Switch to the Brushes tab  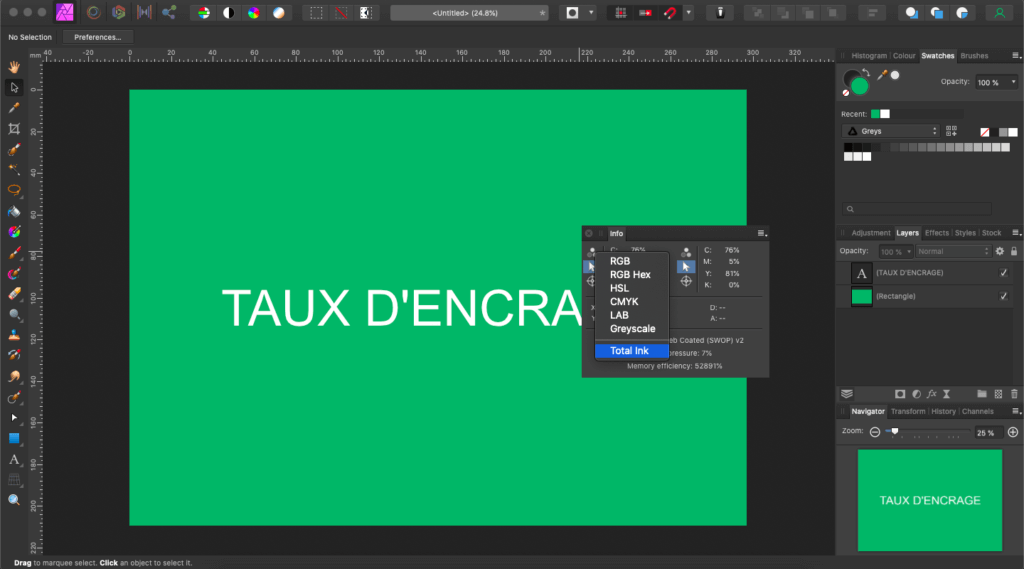click(974, 56)
